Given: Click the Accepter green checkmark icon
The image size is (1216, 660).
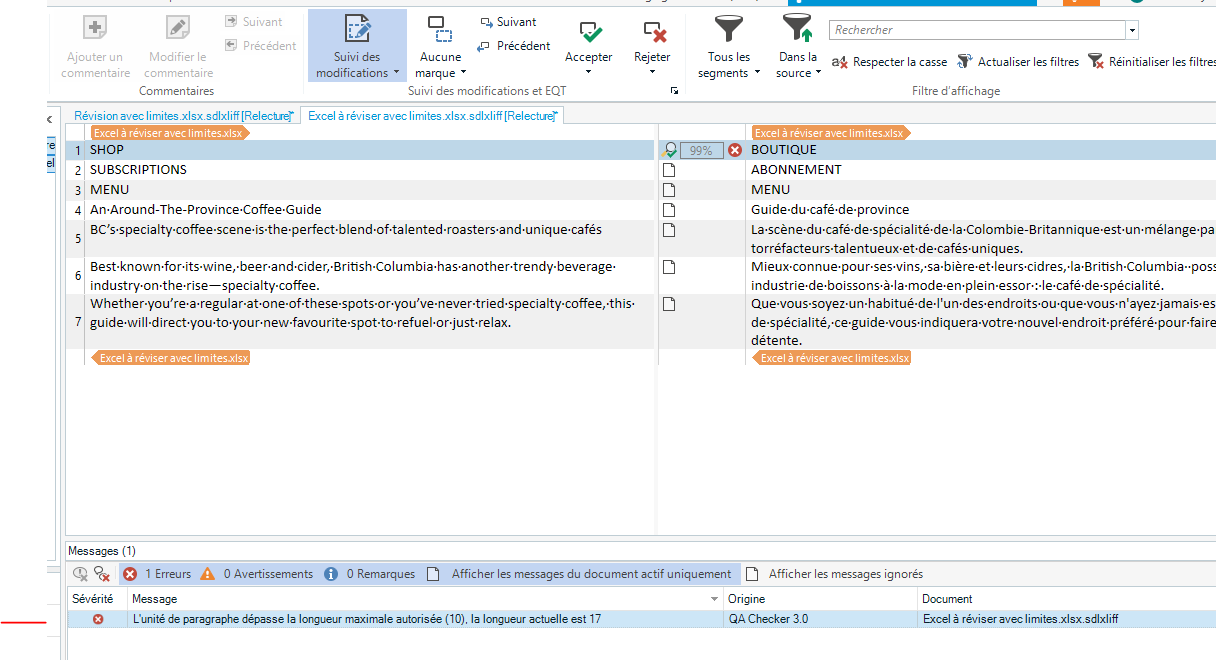Looking at the screenshot, I should tap(589, 31).
